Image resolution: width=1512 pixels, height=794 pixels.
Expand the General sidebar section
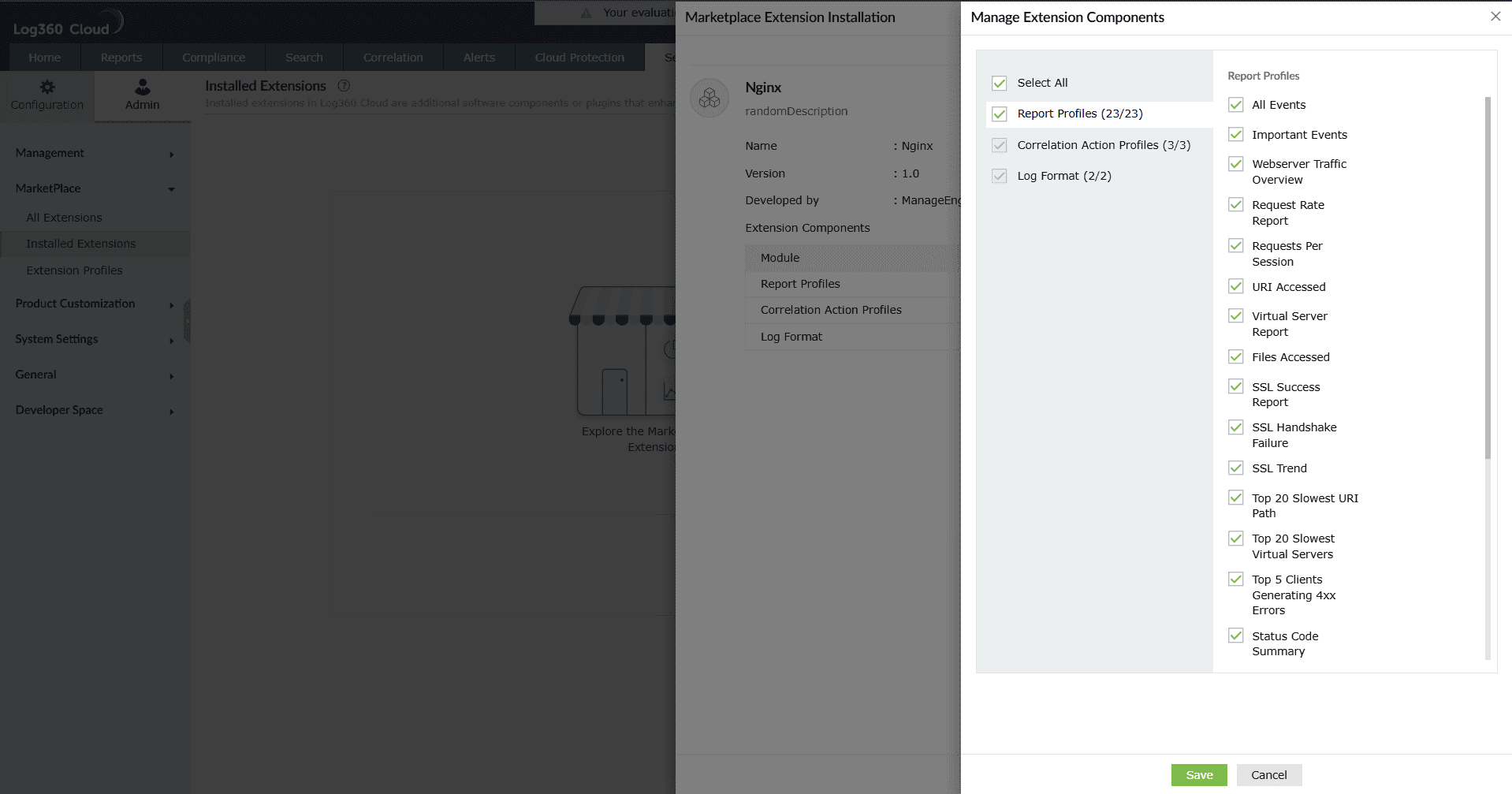95,375
